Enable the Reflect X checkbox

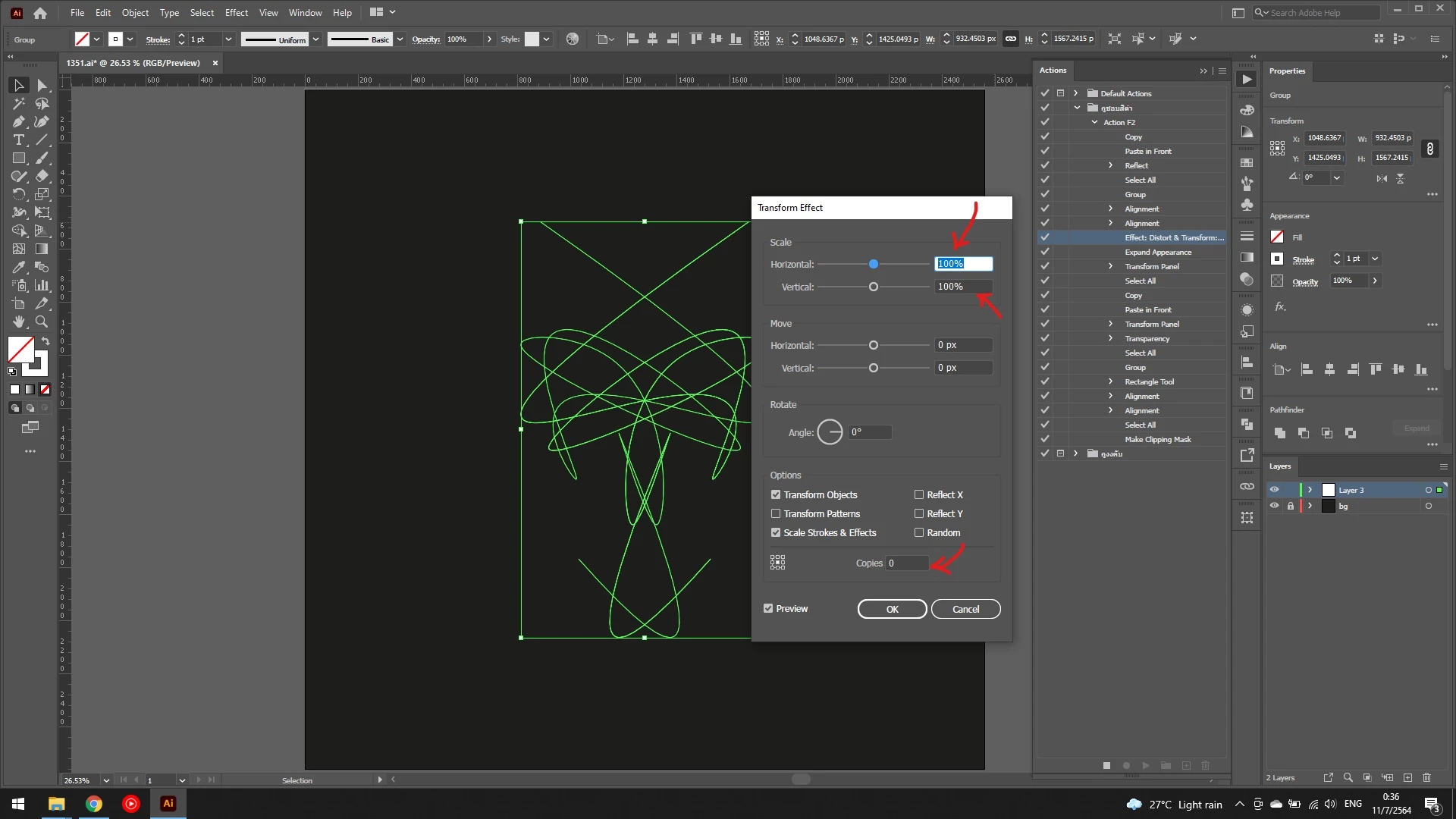tap(919, 494)
